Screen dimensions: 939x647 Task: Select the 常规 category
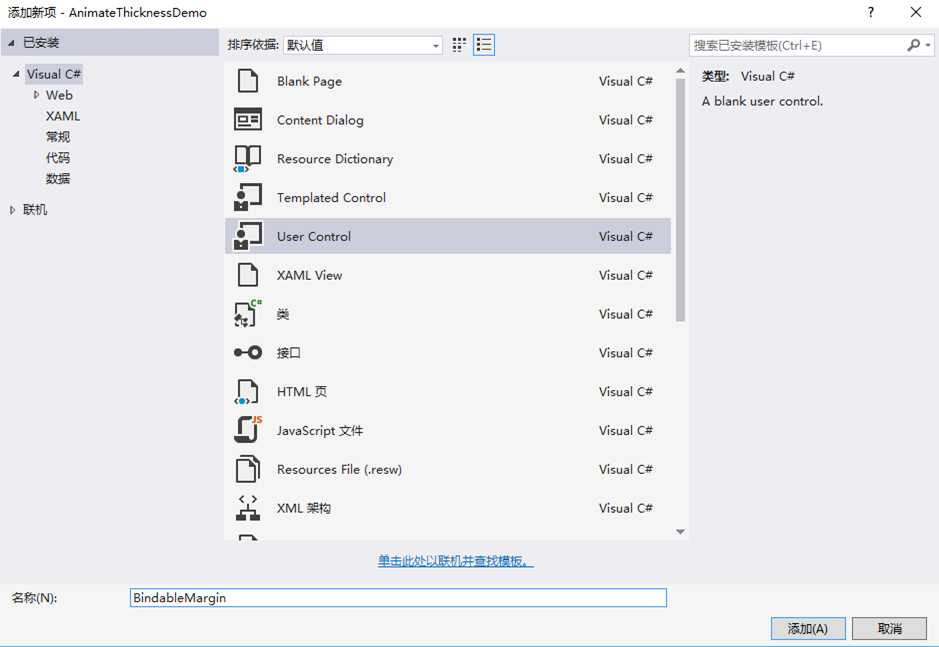58,137
